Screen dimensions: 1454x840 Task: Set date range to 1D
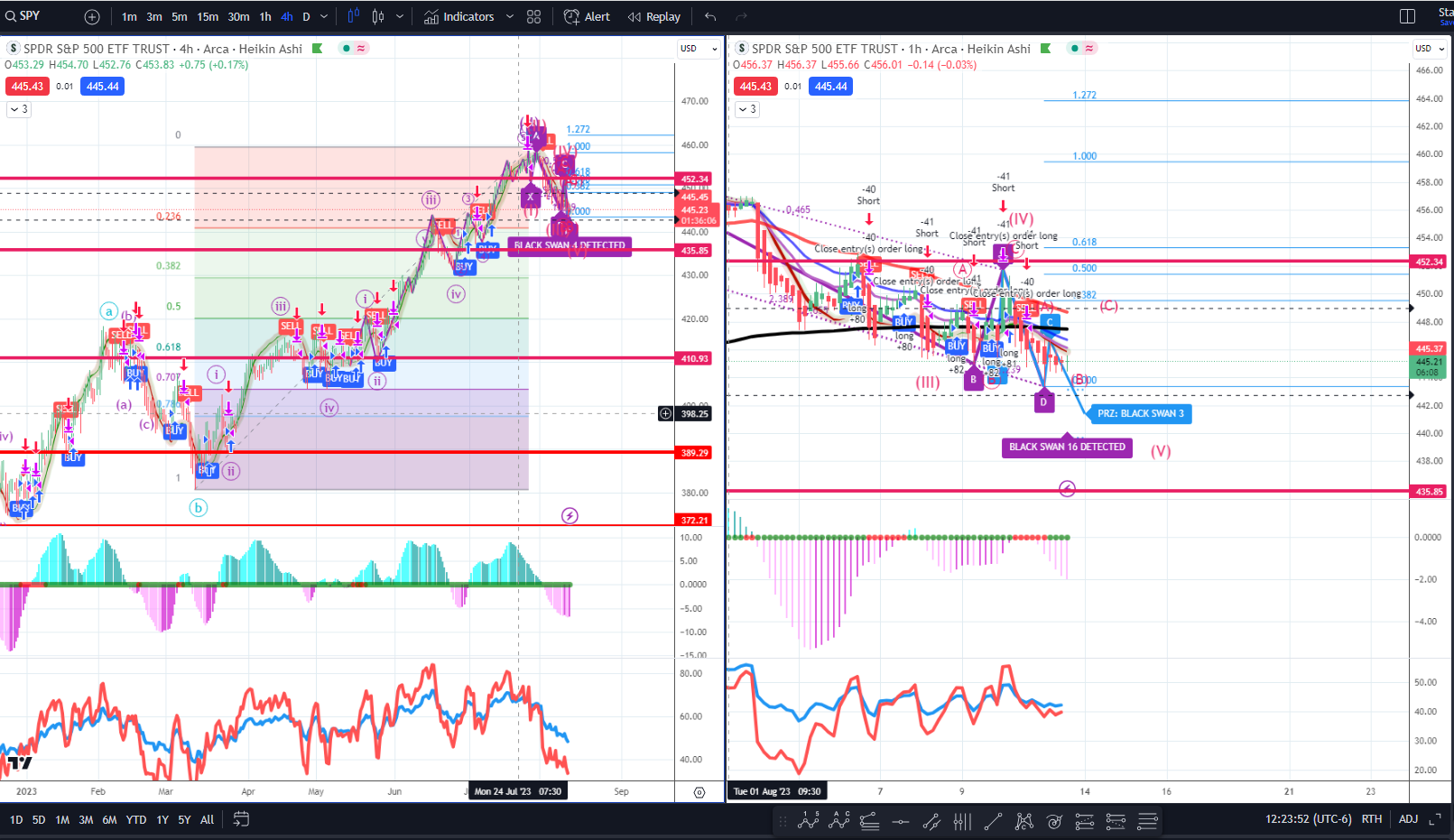(16, 820)
